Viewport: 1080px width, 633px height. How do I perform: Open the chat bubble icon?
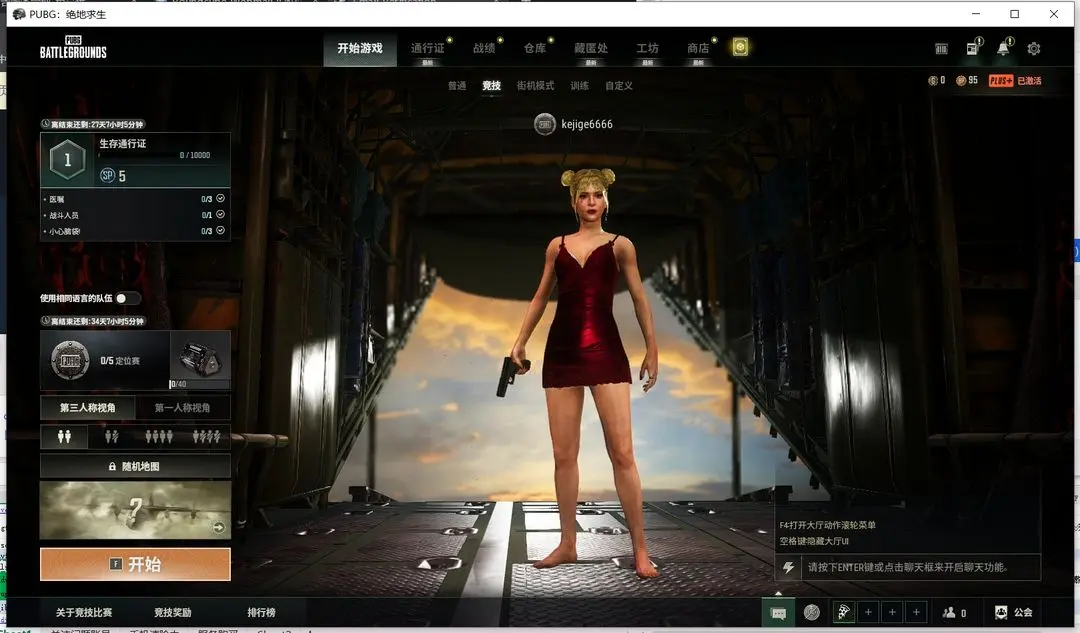tap(778, 612)
